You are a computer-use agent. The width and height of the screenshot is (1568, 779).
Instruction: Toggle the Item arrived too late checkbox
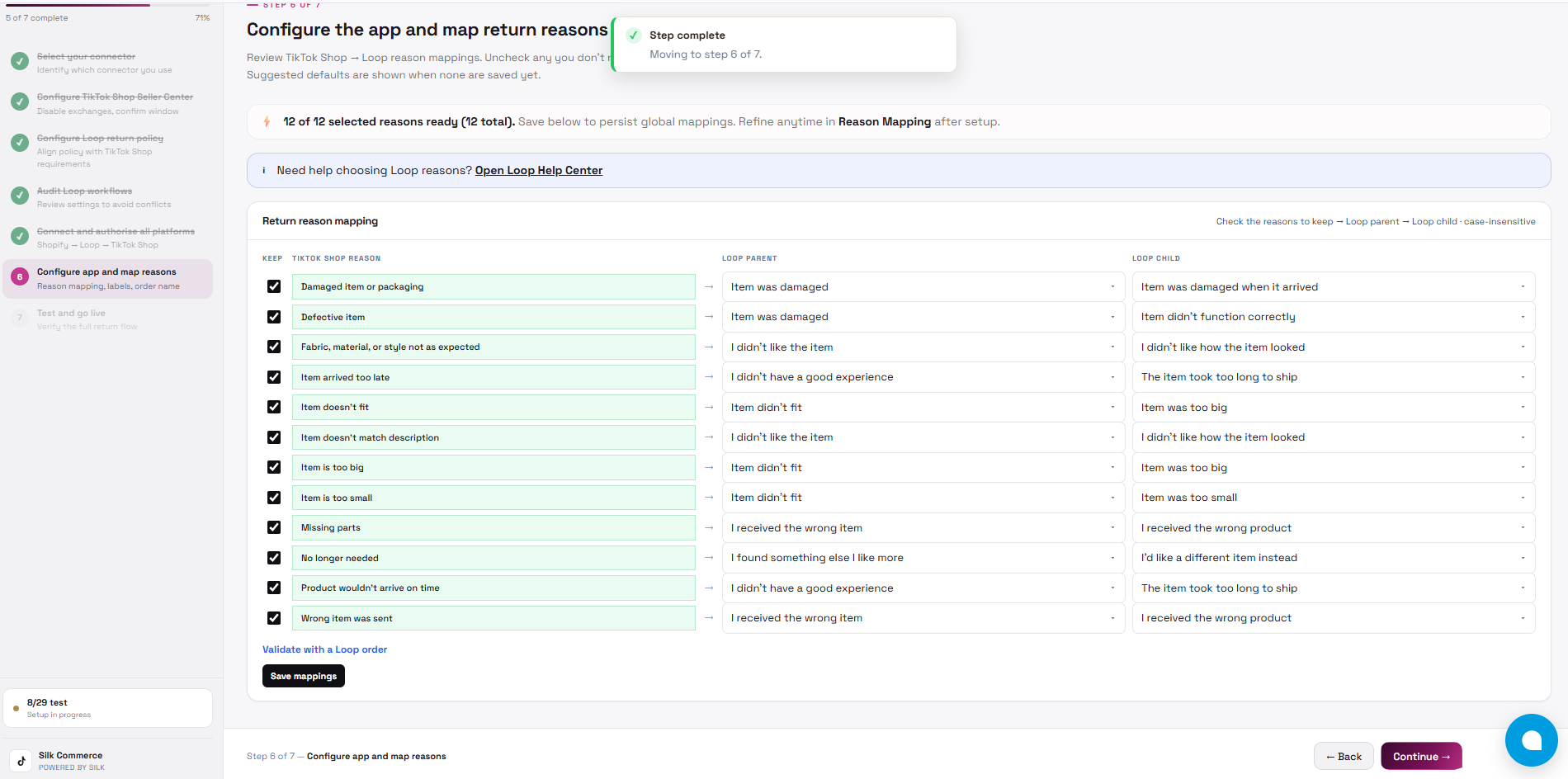coord(274,377)
